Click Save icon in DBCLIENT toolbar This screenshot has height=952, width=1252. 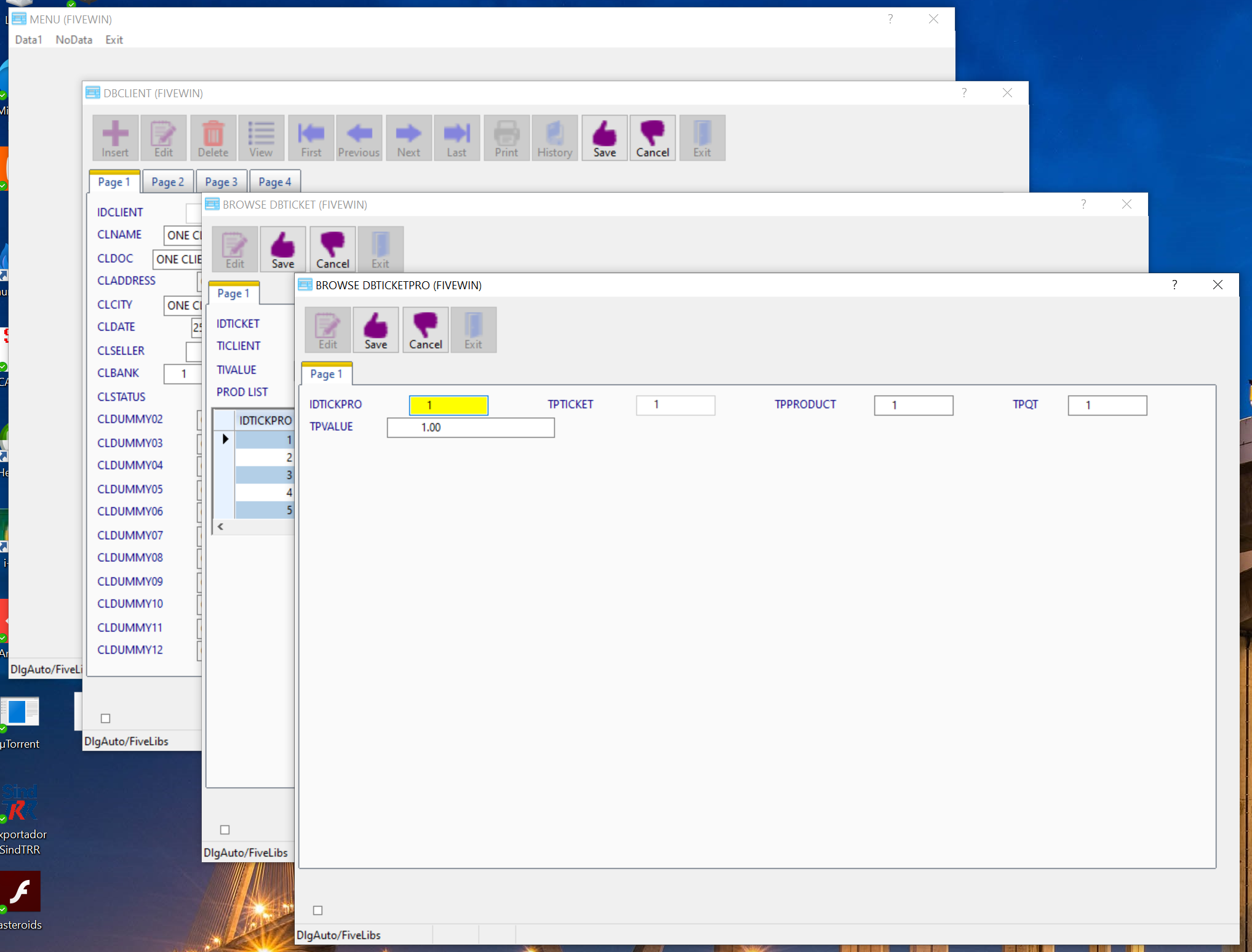[x=604, y=138]
